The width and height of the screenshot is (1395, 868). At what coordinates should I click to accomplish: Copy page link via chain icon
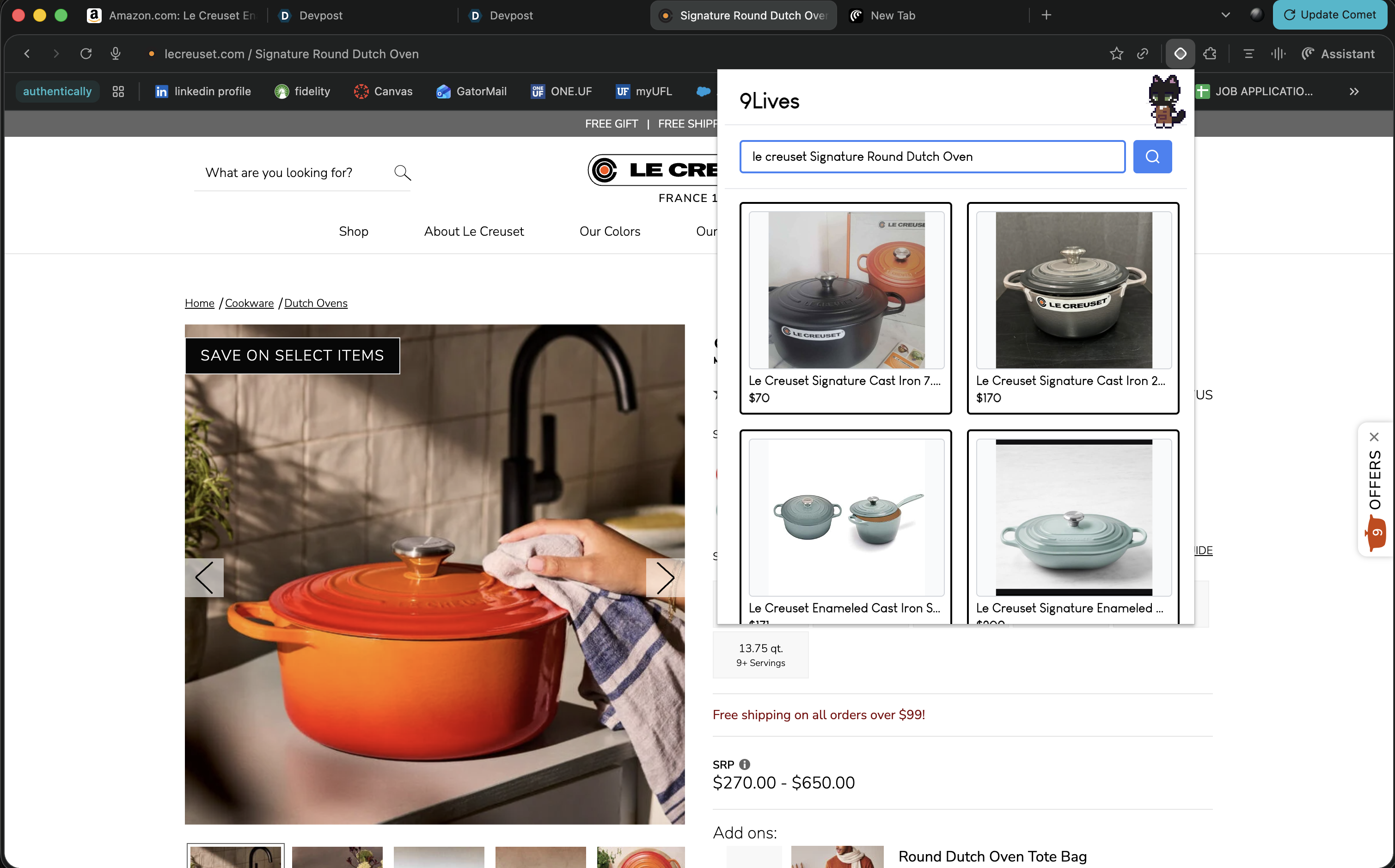[1143, 54]
